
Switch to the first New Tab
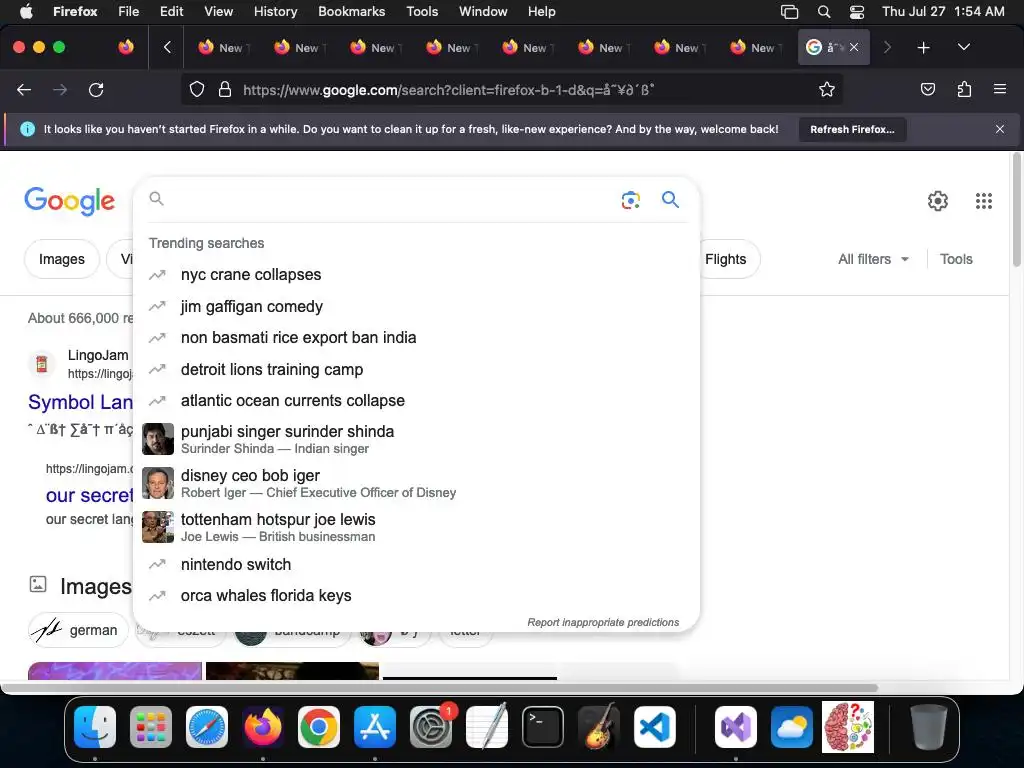pos(223,47)
